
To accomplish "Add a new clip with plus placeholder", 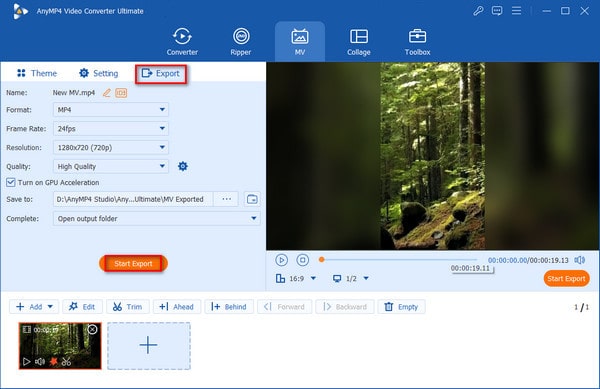I will point(148,345).
